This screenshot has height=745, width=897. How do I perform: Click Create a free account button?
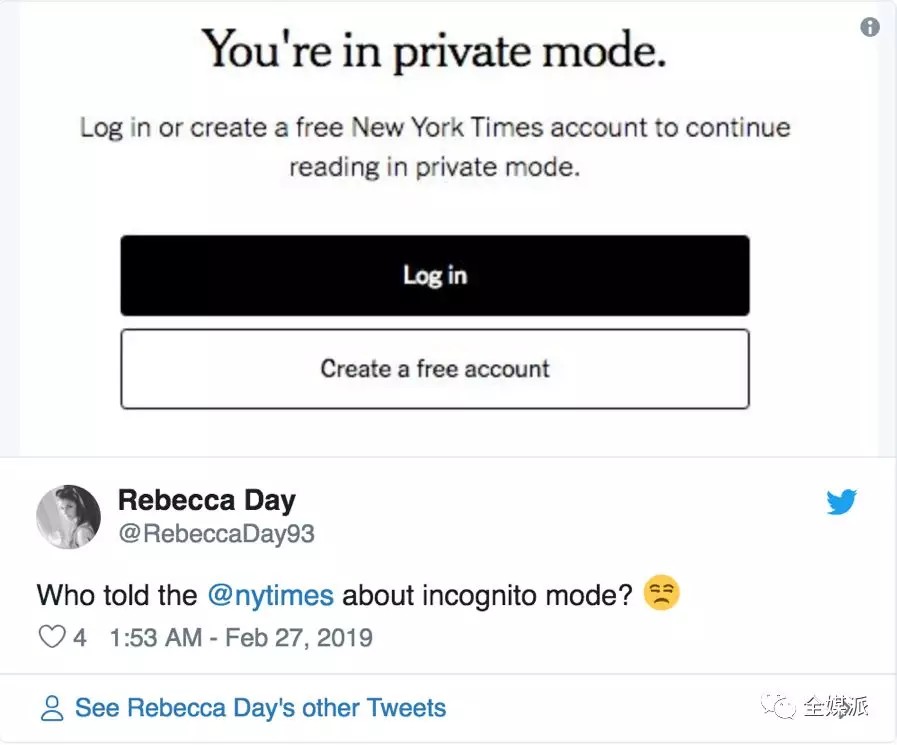(x=435, y=369)
